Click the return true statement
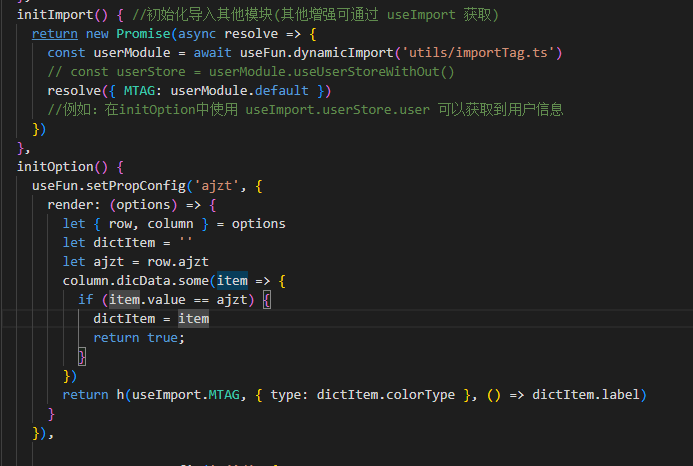 (x=139, y=337)
